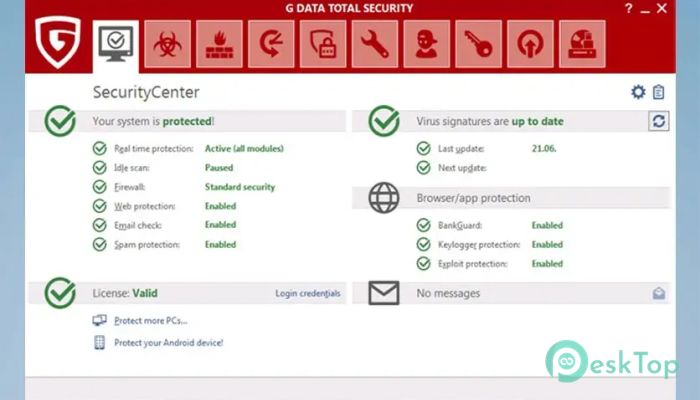
Task: Click the Browser/app protection heading
Action: (x=473, y=198)
